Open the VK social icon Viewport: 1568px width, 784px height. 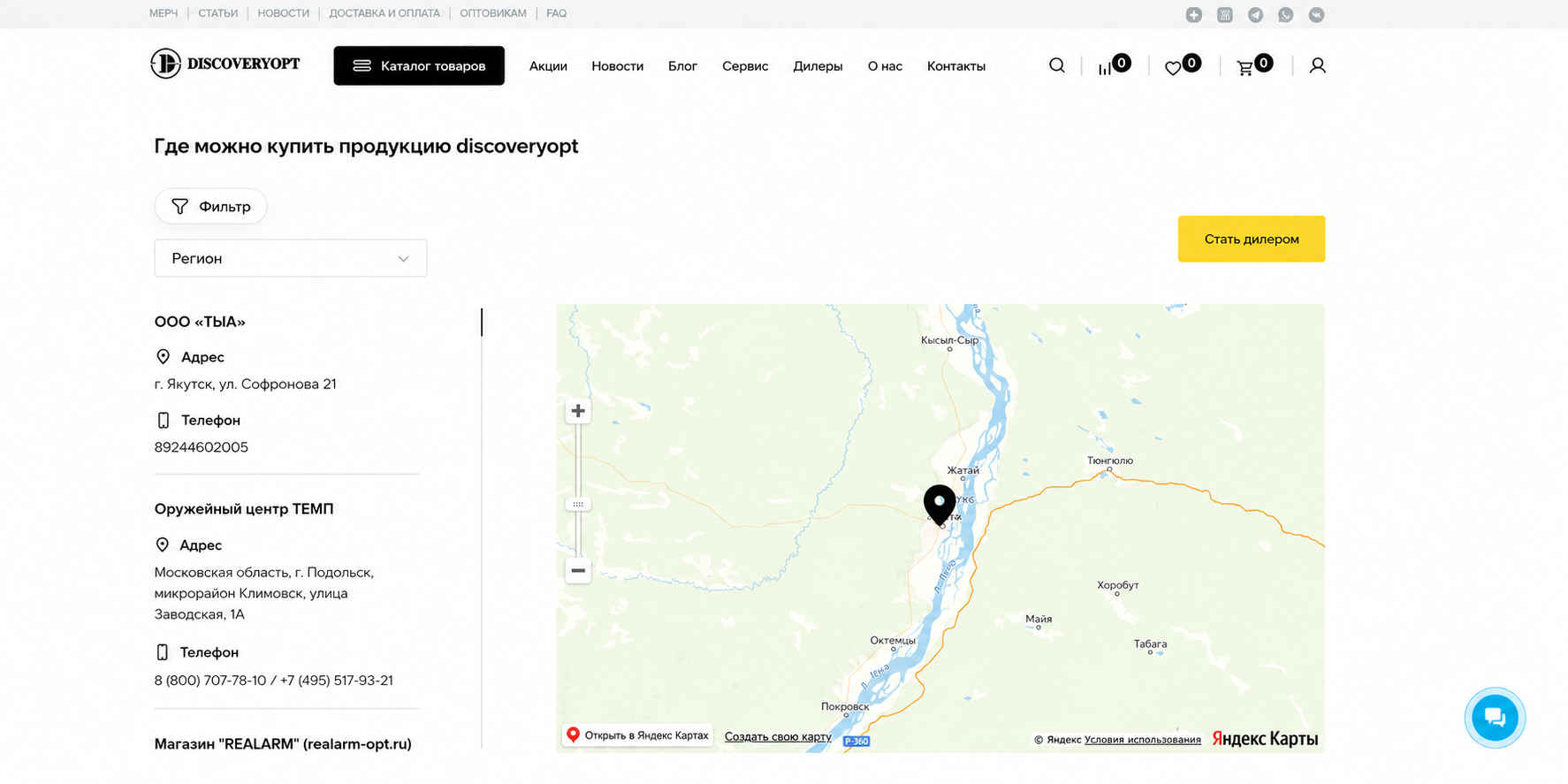point(1316,14)
